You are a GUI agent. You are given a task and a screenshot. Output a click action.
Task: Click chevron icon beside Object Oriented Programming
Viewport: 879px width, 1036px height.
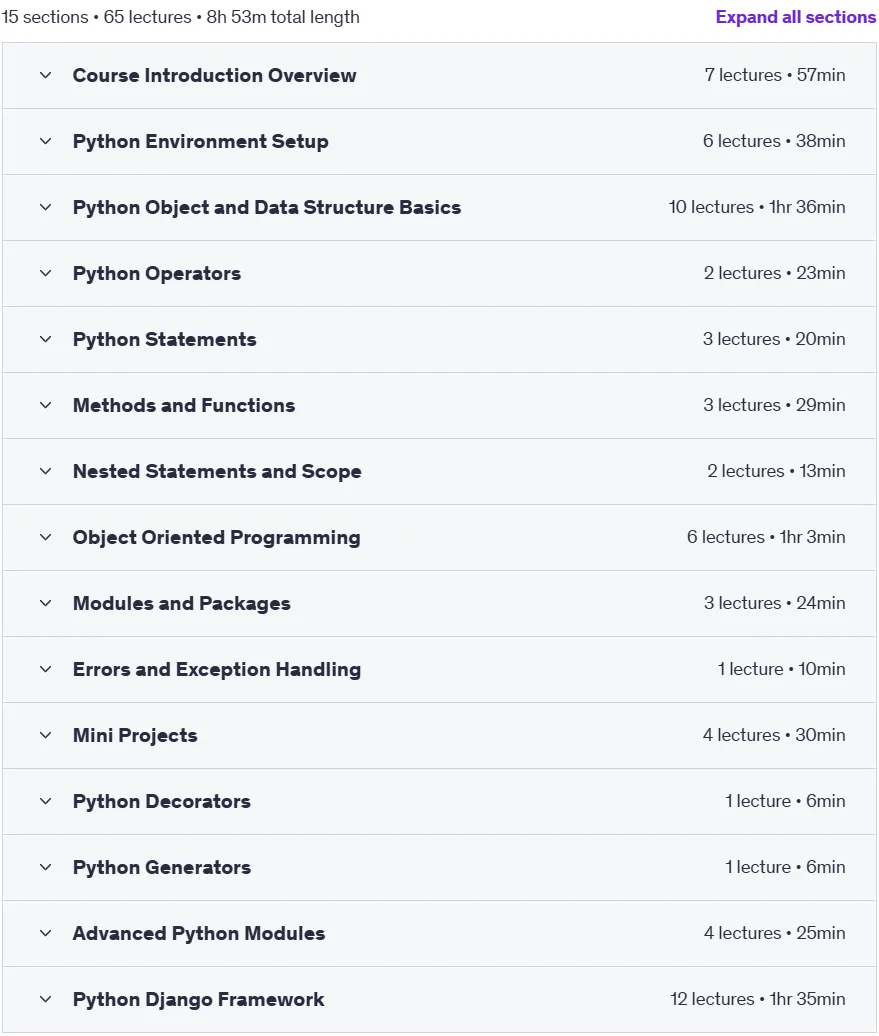(46, 537)
